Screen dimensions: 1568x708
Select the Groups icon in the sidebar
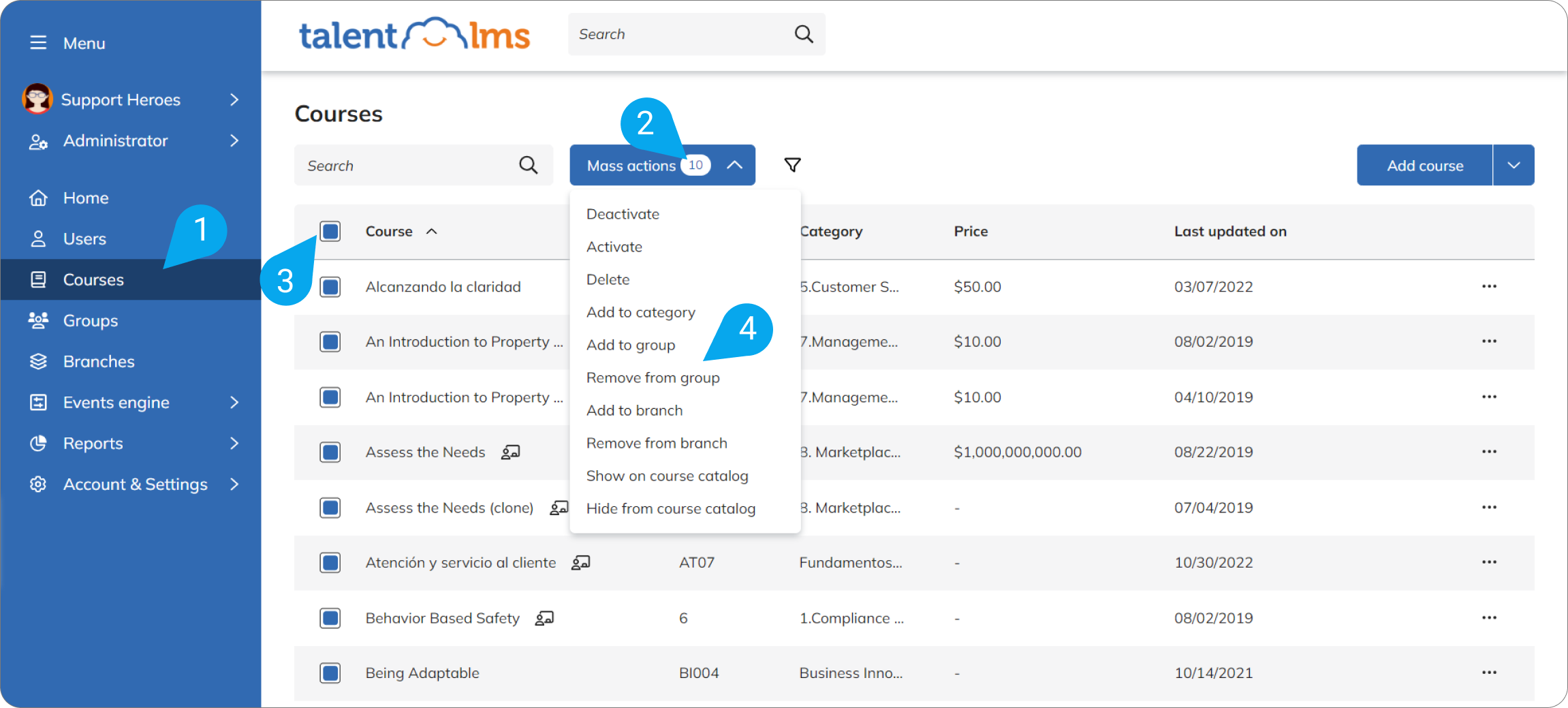click(39, 320)
